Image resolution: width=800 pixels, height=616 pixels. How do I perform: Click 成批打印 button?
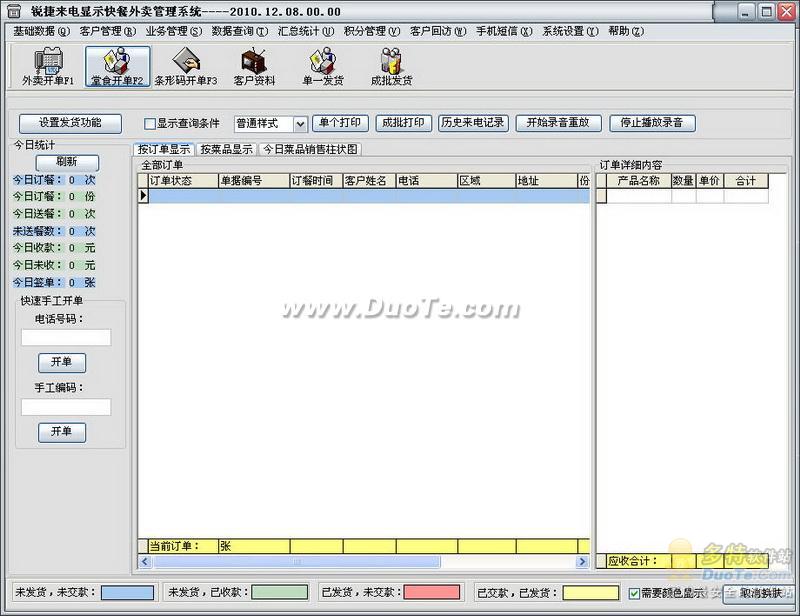pos(403,123)
